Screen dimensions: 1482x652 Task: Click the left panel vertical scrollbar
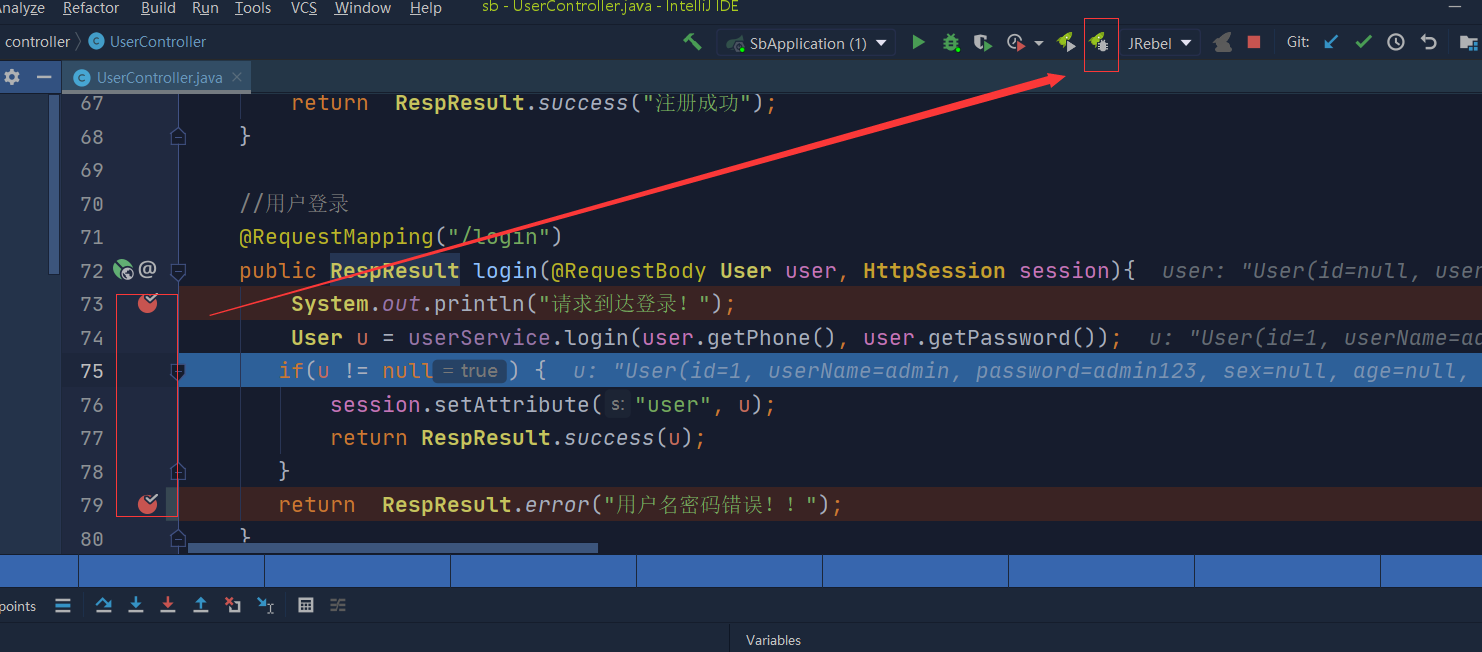pyautogui.click(x=54, y=185)
